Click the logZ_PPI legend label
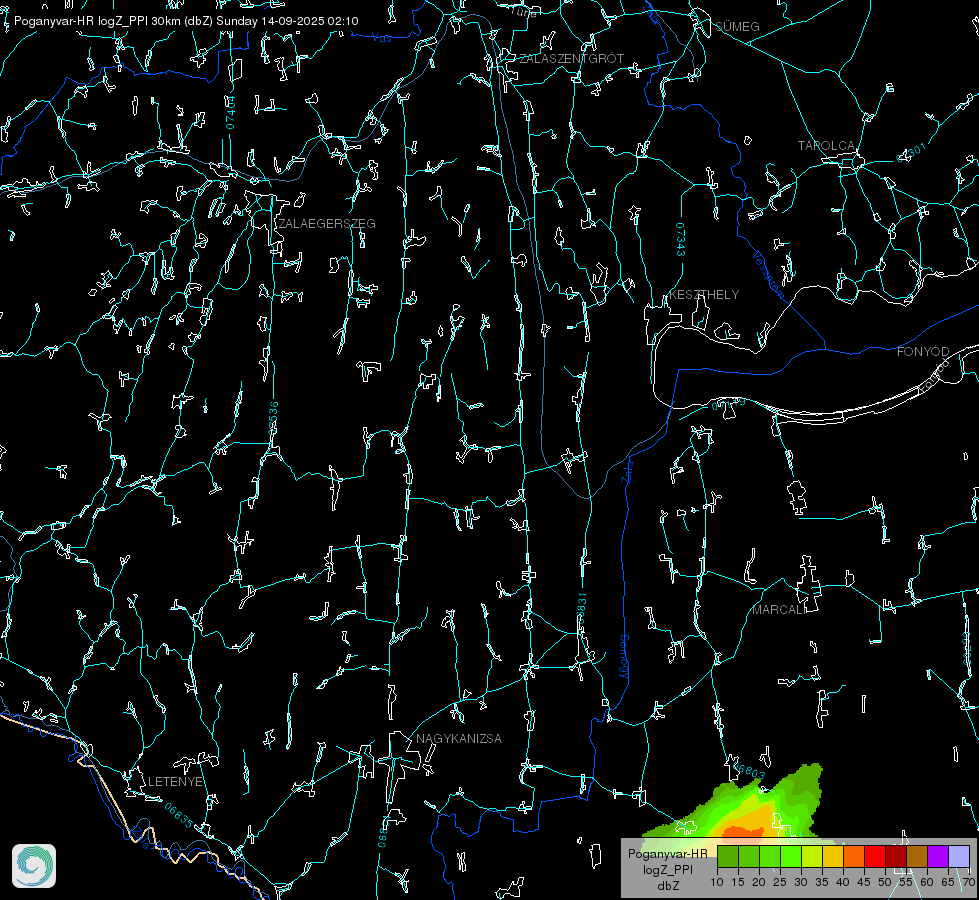This screenshot has height=900, width=979. pos(667,869)
